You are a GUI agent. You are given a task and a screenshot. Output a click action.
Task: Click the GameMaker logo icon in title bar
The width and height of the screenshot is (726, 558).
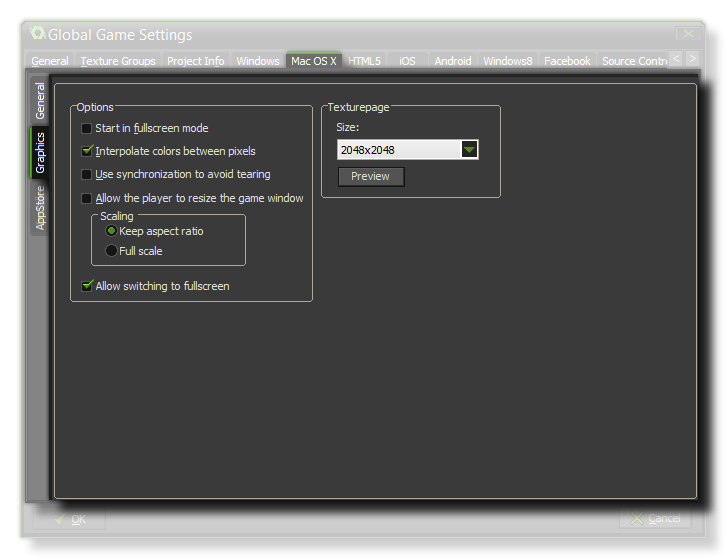click(x=38, y=34)
